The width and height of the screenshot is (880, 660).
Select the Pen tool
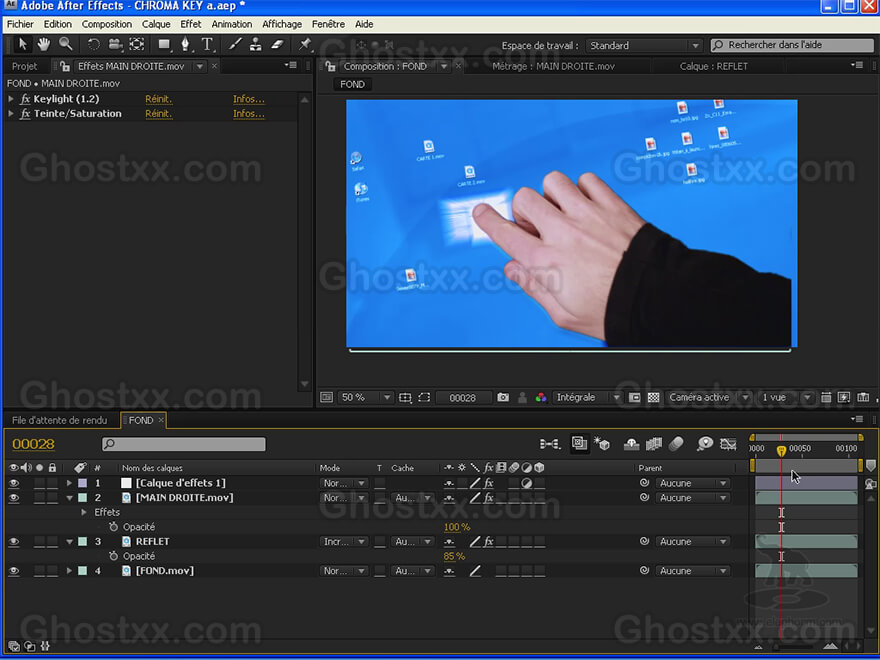click(x=185, y=44)
